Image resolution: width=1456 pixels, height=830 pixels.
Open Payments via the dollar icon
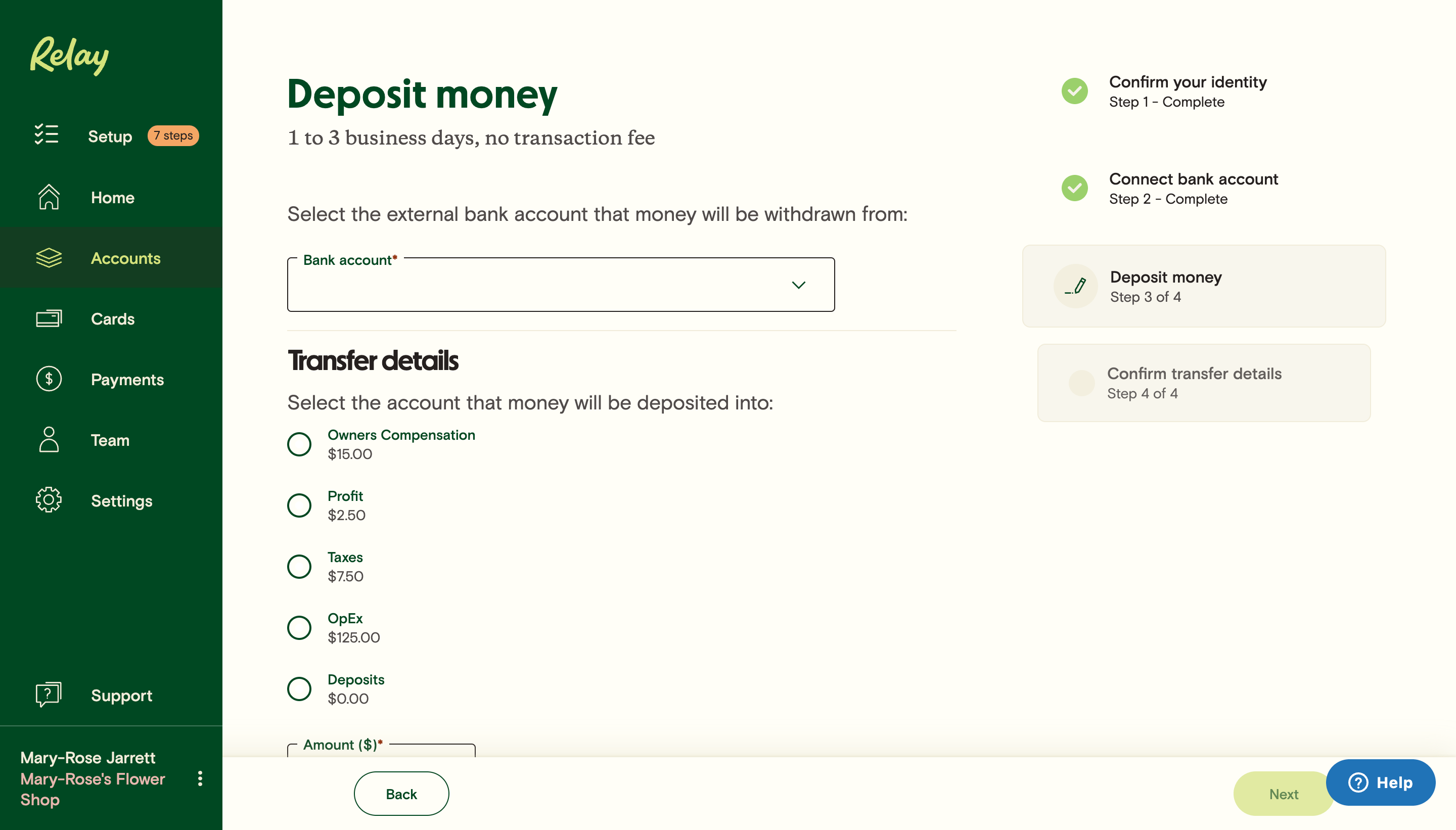click(49, 379)
